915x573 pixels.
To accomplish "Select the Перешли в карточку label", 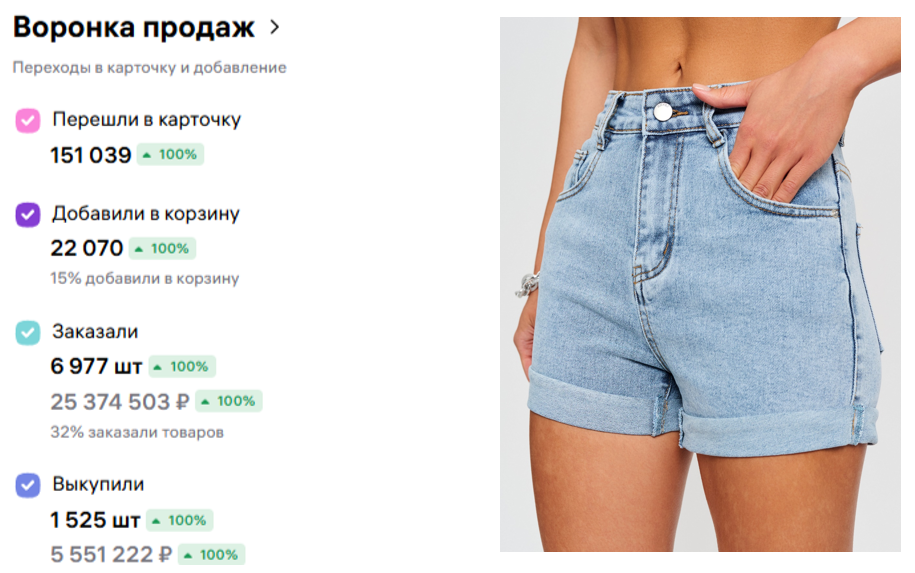I will [146, 120].
